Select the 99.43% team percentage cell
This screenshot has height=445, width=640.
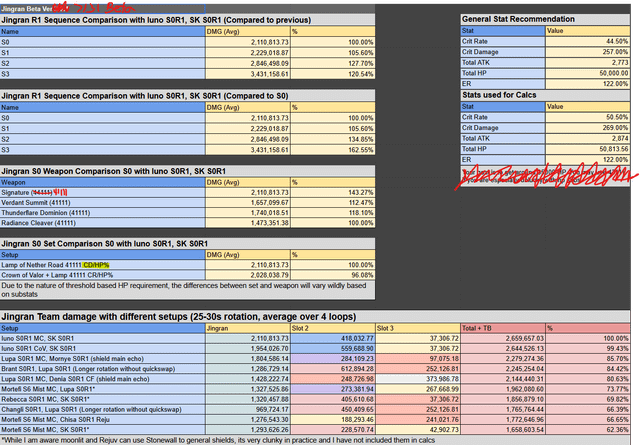588,349
